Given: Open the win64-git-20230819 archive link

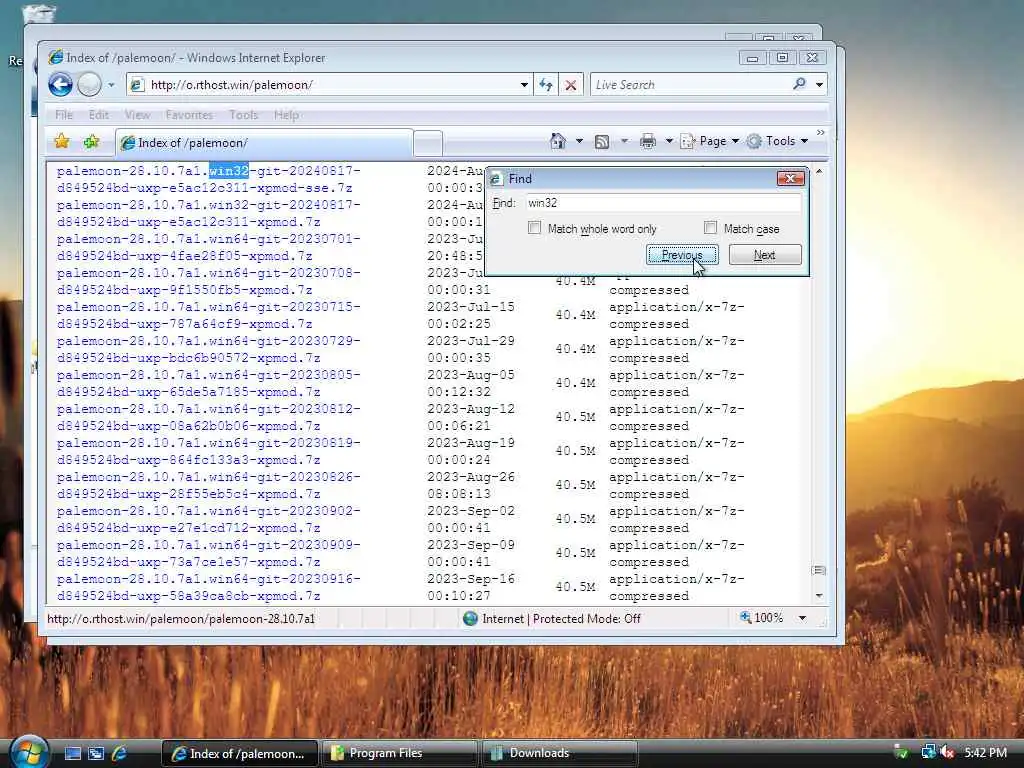Looking at the screenshot, I should [x=208, y=451].
